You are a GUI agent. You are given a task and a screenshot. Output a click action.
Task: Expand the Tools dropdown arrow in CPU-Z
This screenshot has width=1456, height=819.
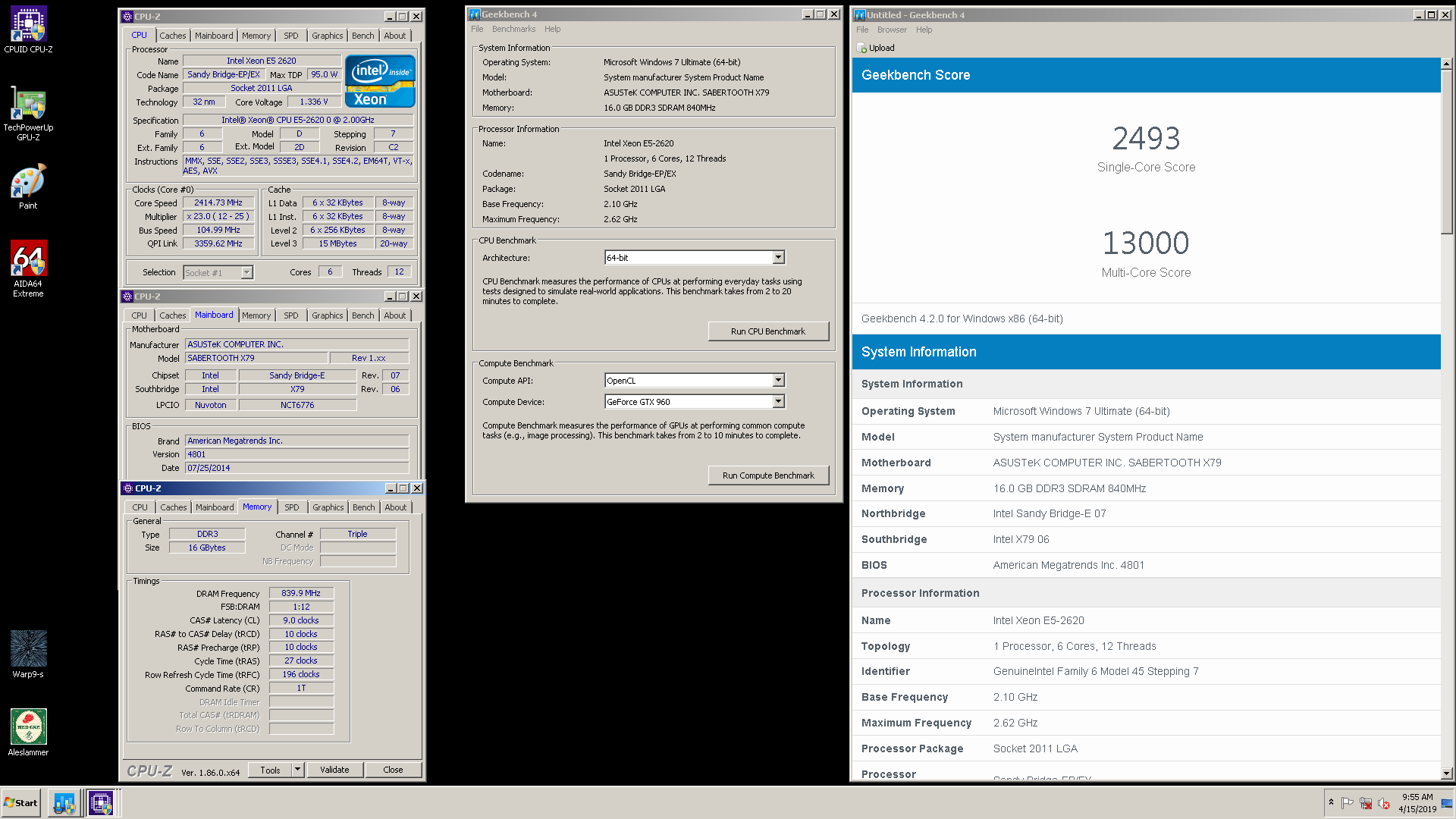click(x=298, y=770)
